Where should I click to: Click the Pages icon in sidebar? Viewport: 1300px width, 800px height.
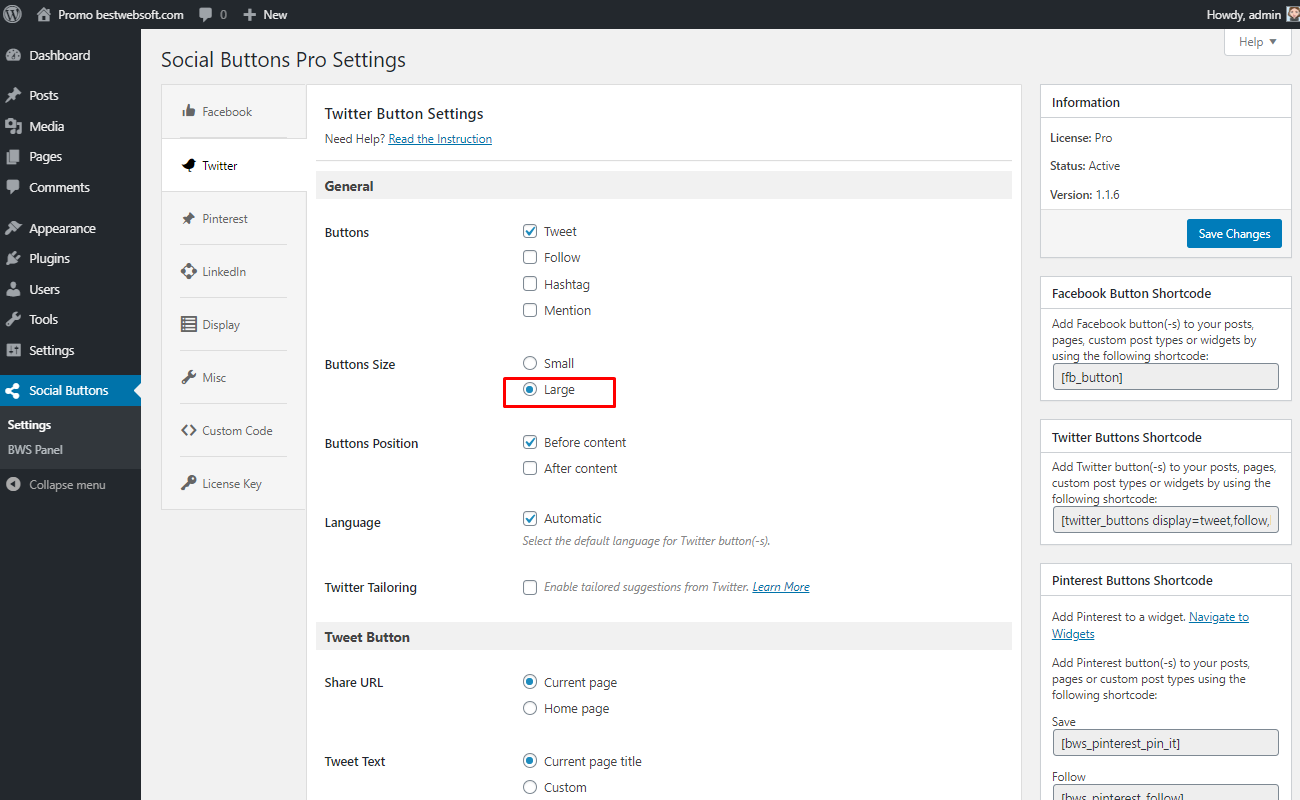coord(13,157)
